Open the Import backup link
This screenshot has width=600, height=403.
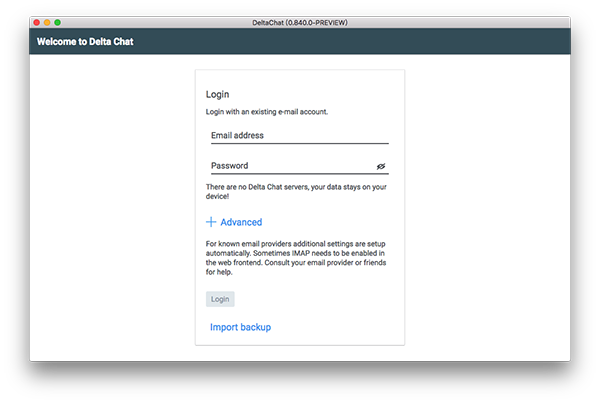[x=240, y=327]
